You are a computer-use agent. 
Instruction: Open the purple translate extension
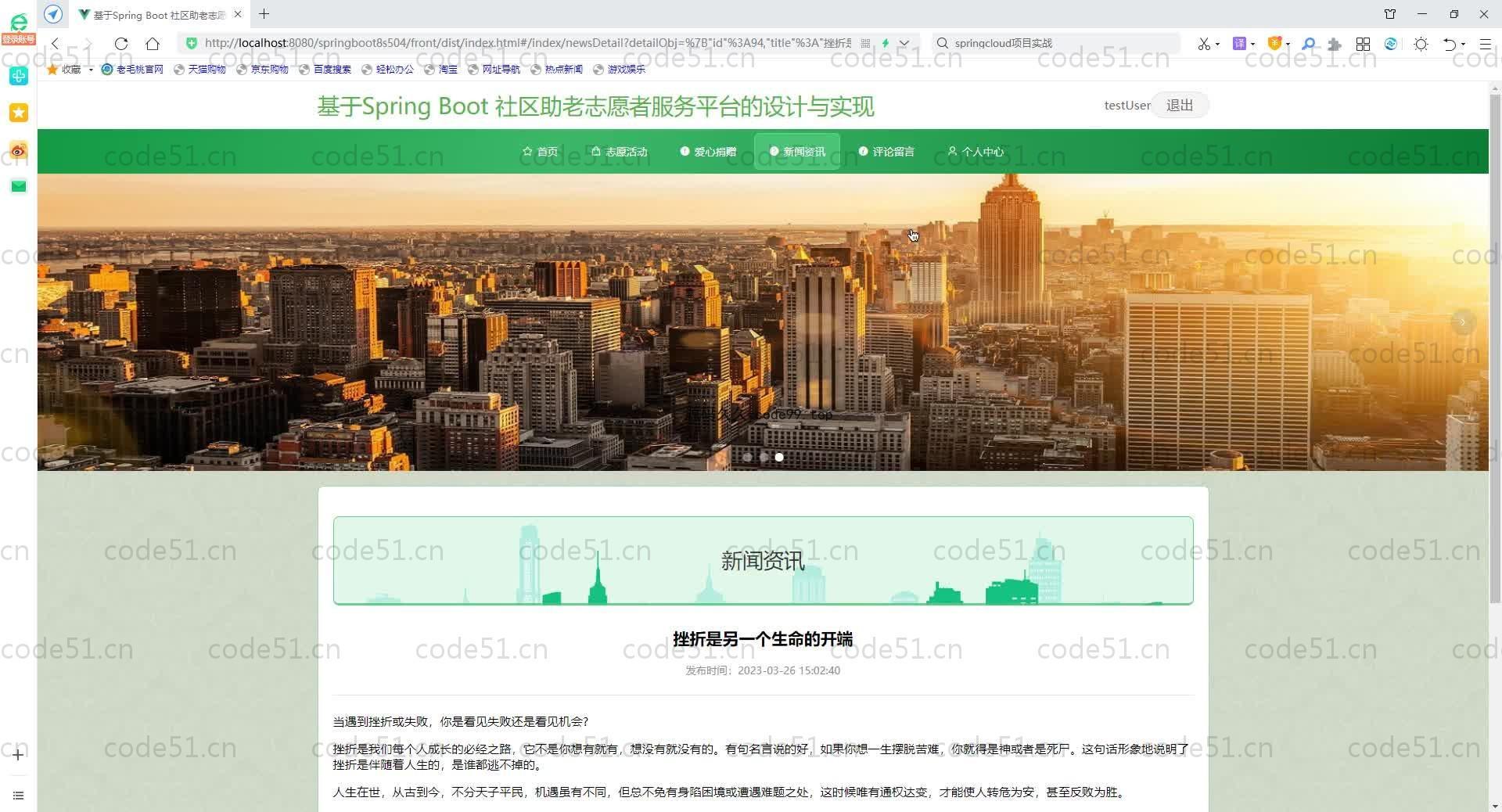coord(1239,44)
